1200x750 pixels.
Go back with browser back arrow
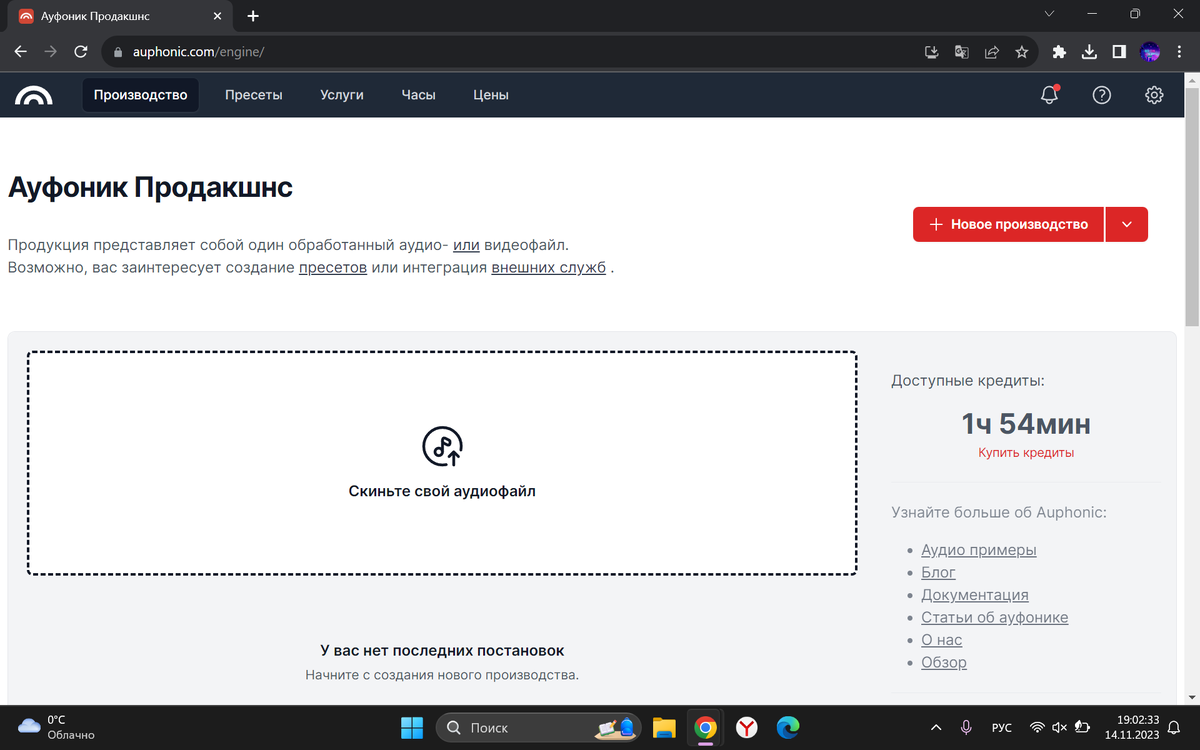[x=21, y=51]
